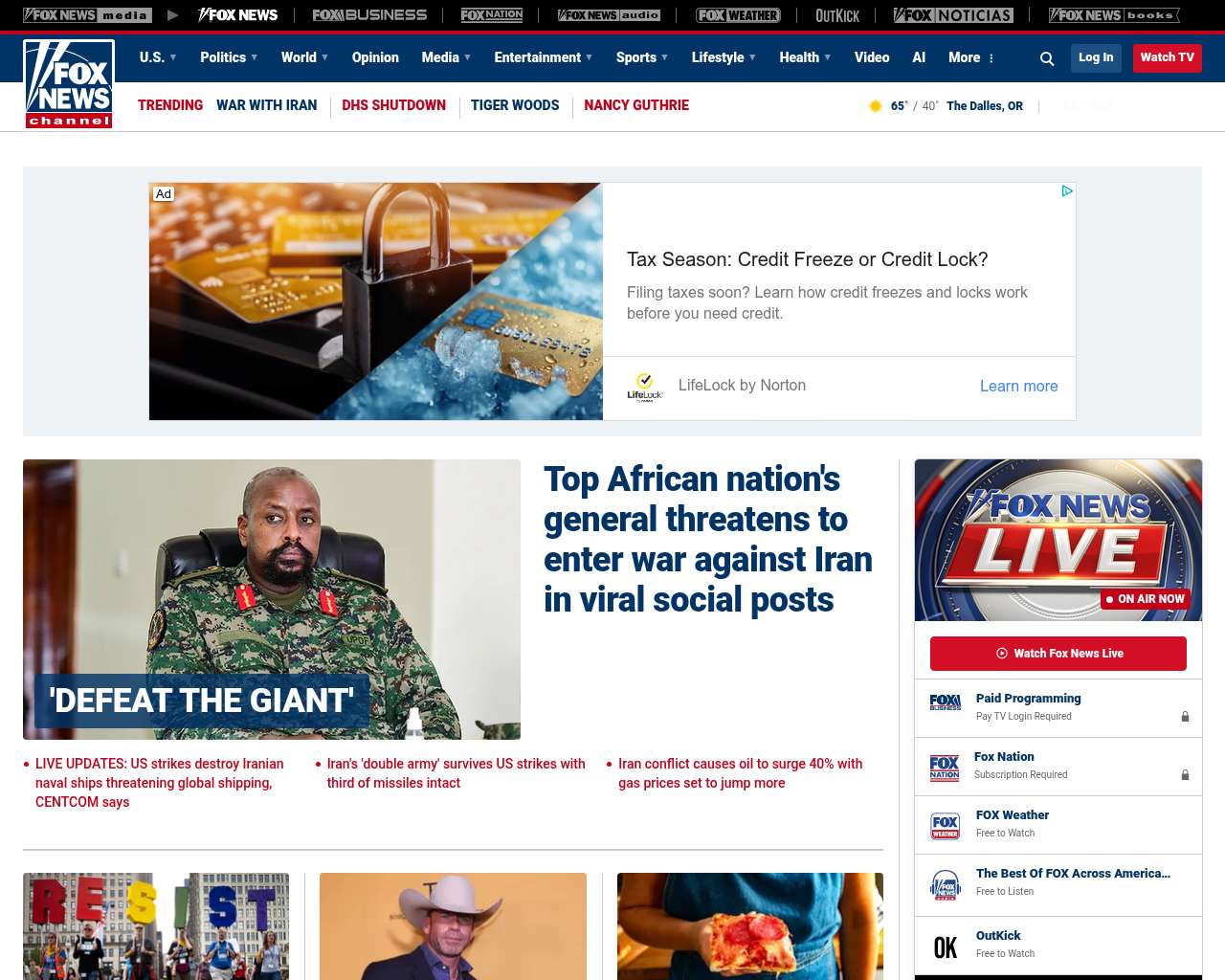Click the Fox News Audio logo
This screenshot has width=1225, height=980.
click(609, 15)
